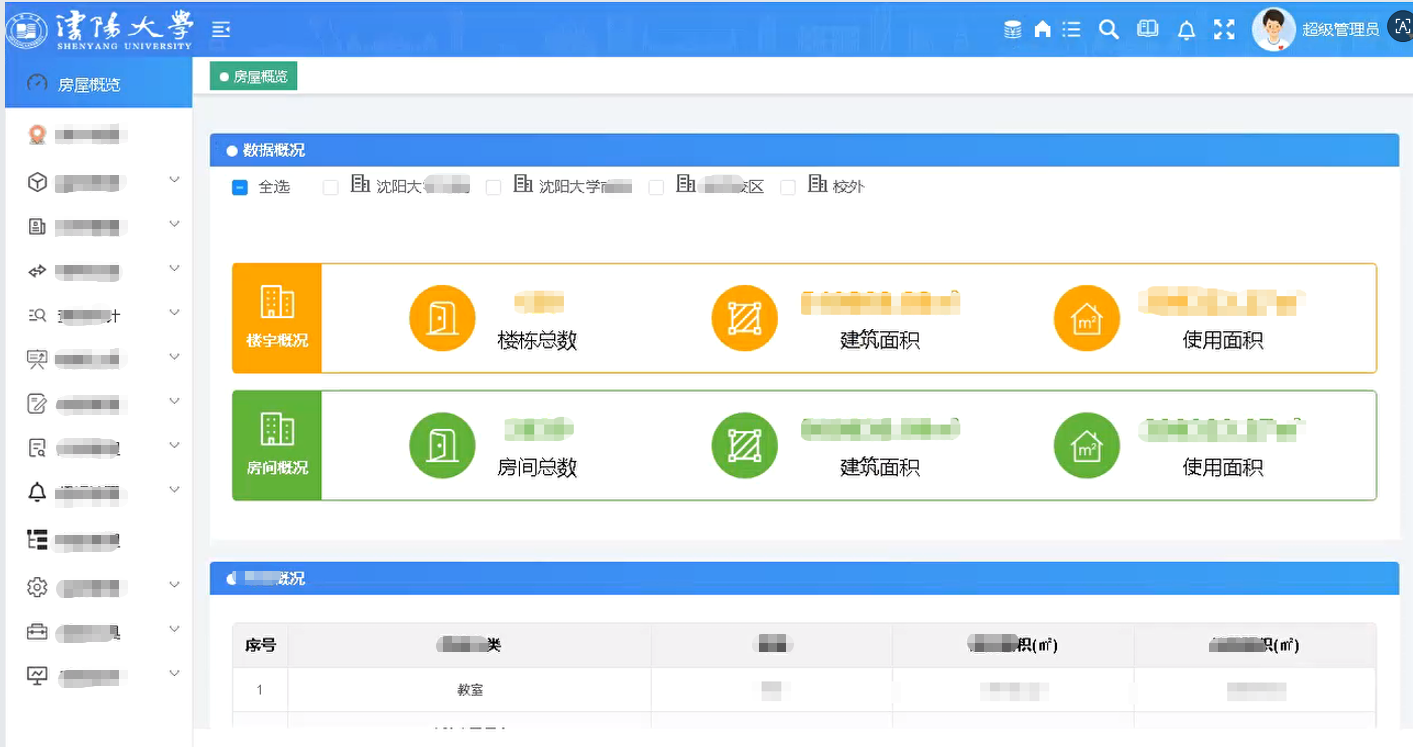Click the database coin stack icon
The height and width of the screenshot is (747, 1413).
pos(1013,30)
